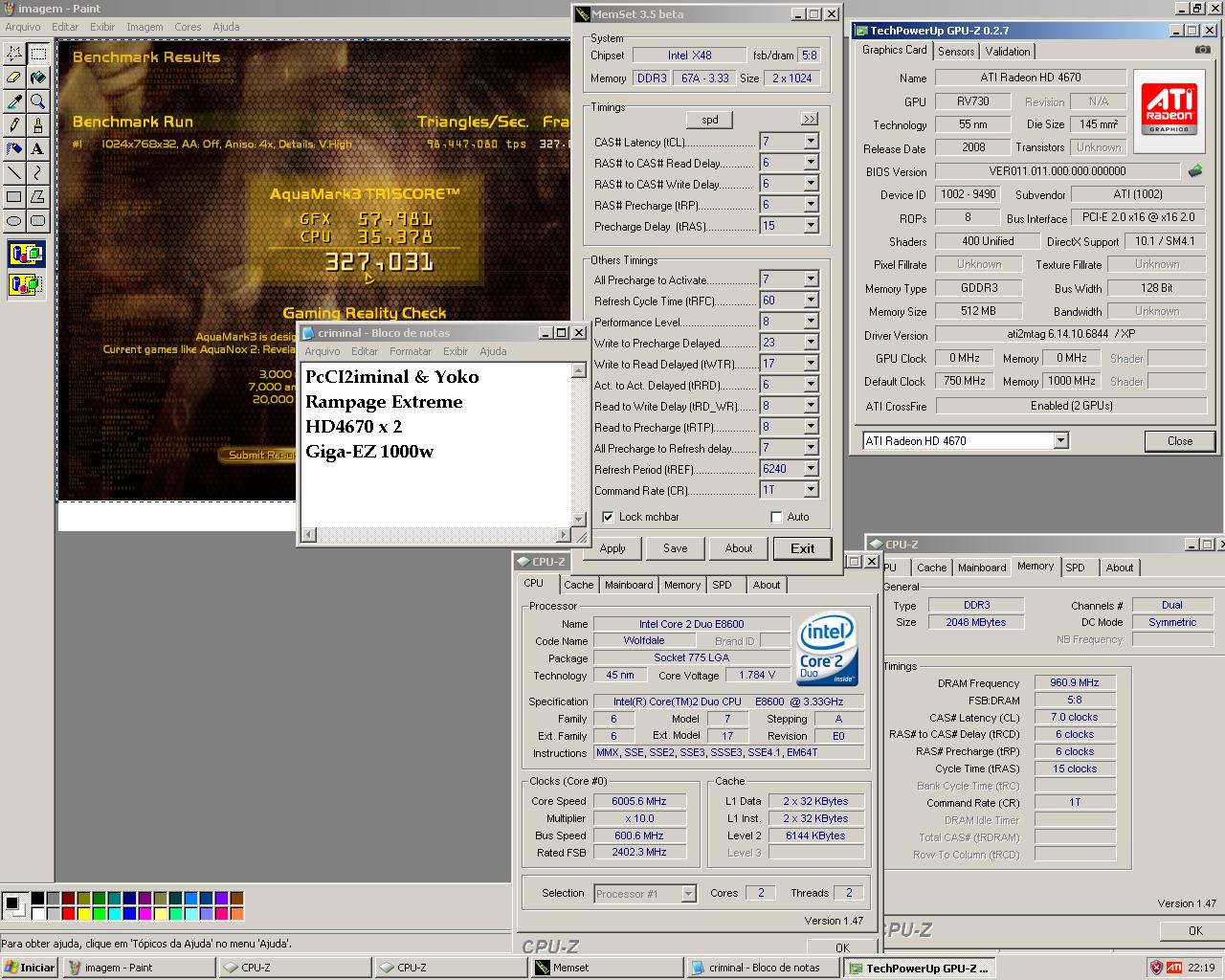Click the Submit Results button in AquaMark image
The height and width of the screenshot is (980, 1225).
(x=259, y=455)
